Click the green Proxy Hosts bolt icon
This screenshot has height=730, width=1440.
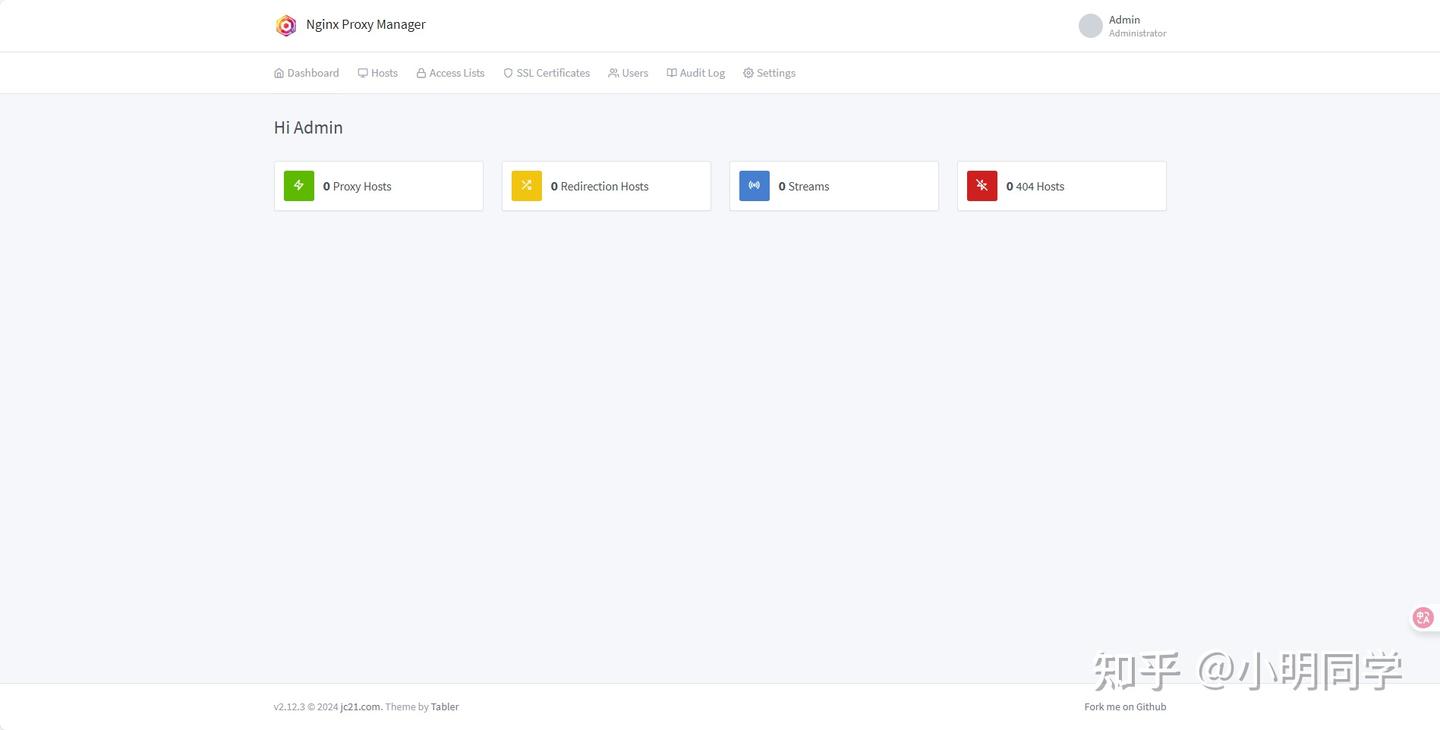299,186
